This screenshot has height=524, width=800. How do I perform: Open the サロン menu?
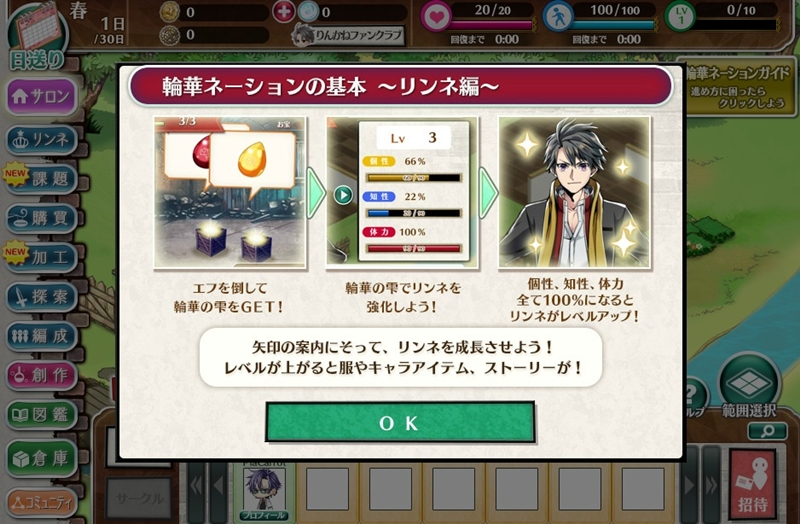41,96
